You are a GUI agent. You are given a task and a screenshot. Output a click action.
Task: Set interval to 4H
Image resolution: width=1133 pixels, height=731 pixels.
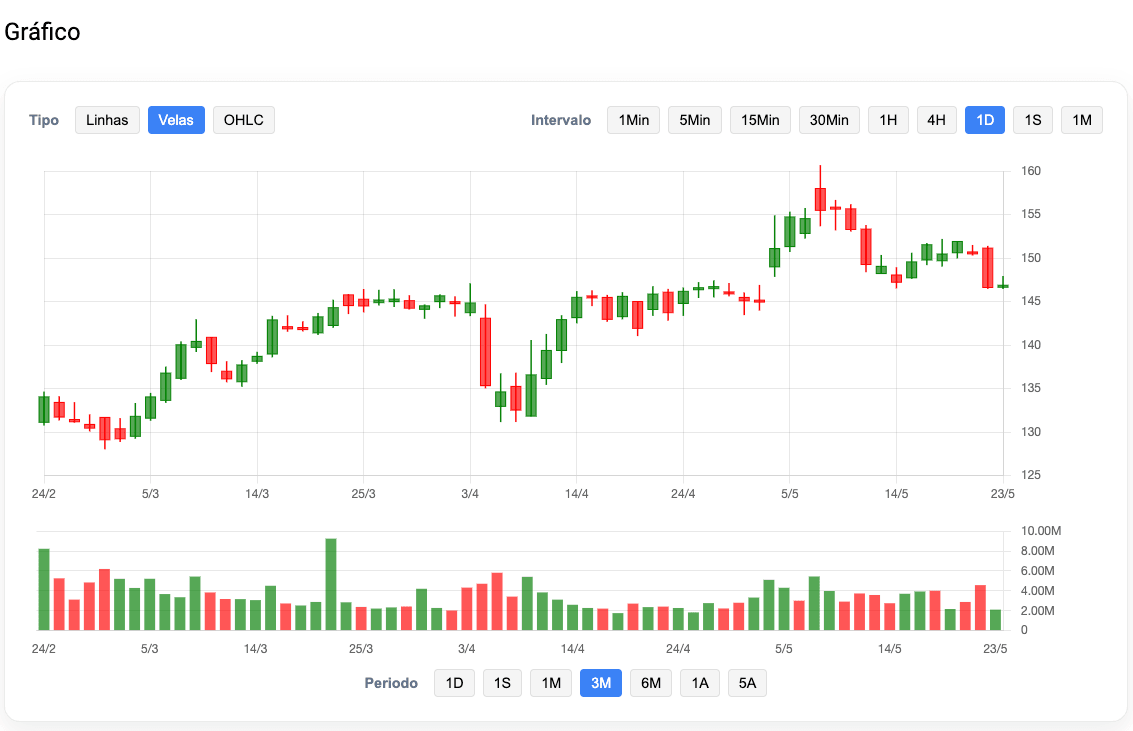[936, 120]
